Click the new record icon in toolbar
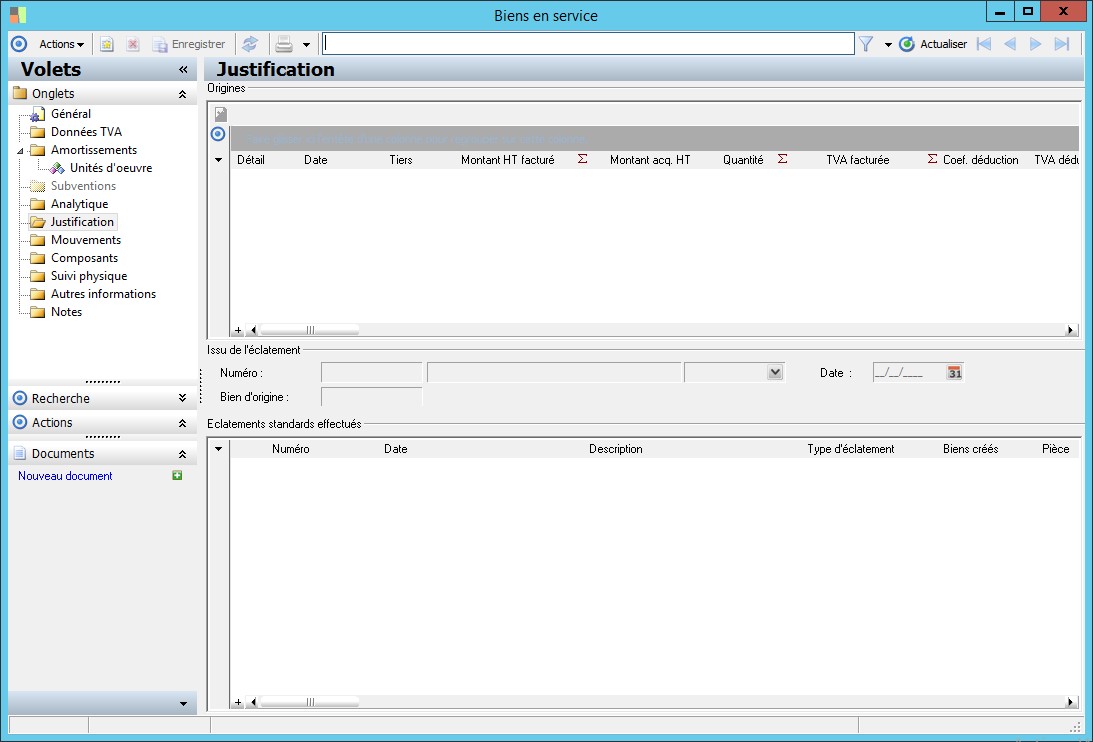Image resolution: width=1093 pixels, height=742 pixels. click(x=107, y=44)
